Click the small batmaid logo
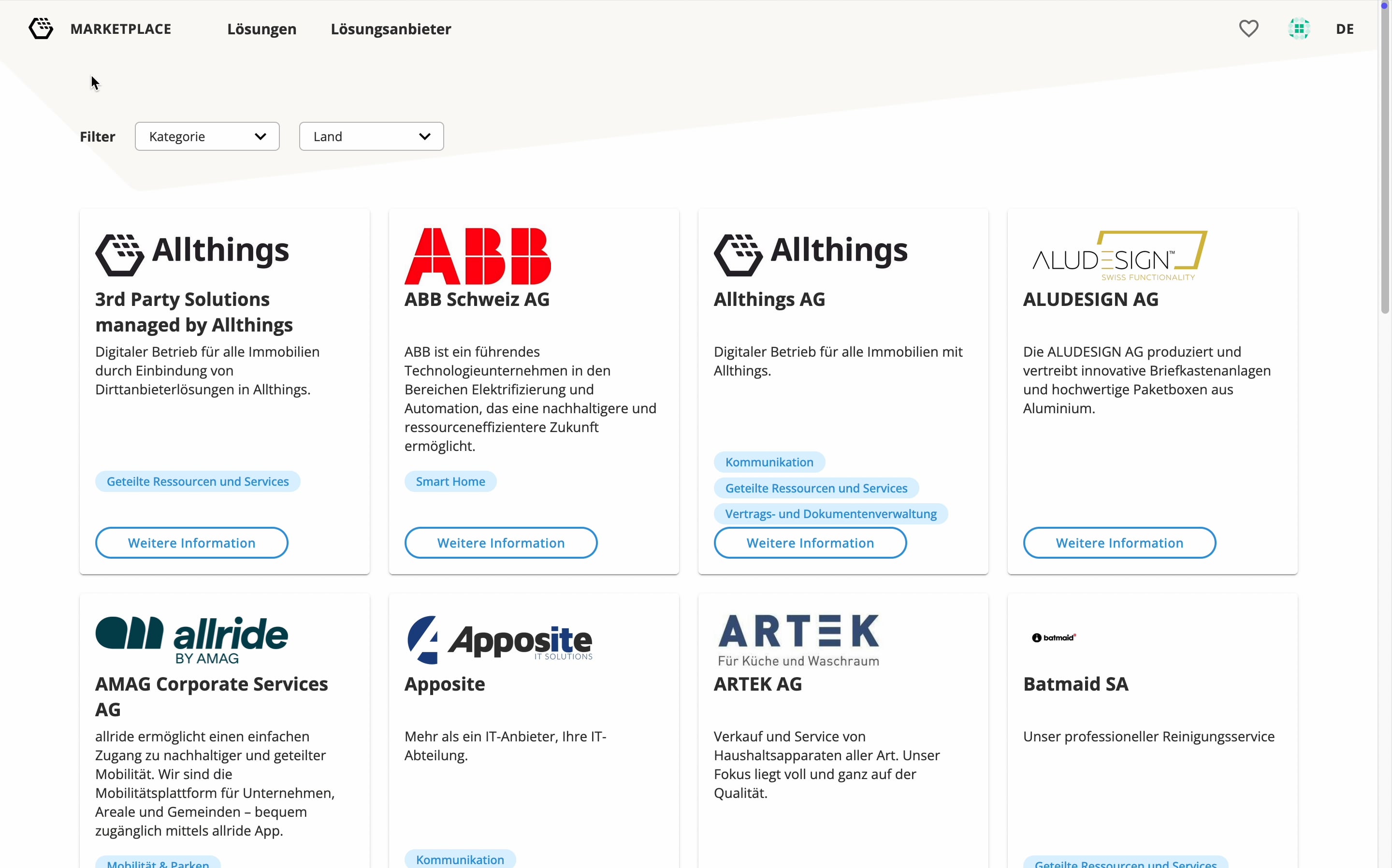This screenshot has width=1392, height=868. tap(1053, 638)
